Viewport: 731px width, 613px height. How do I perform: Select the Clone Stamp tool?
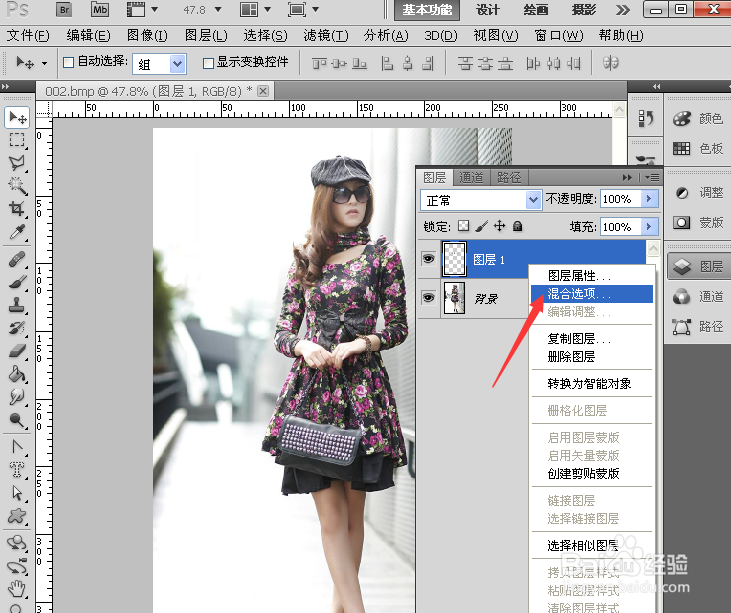[x=17, y=305]
